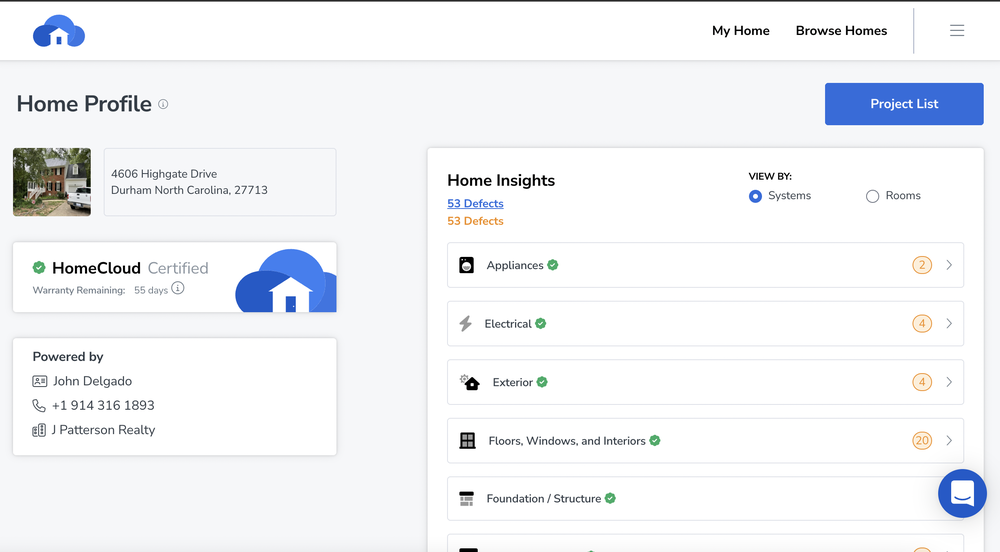Click contact card icon beside John Delgado
The height and width of the screenshot is (552, 1000).
click(x=40, y=381)
